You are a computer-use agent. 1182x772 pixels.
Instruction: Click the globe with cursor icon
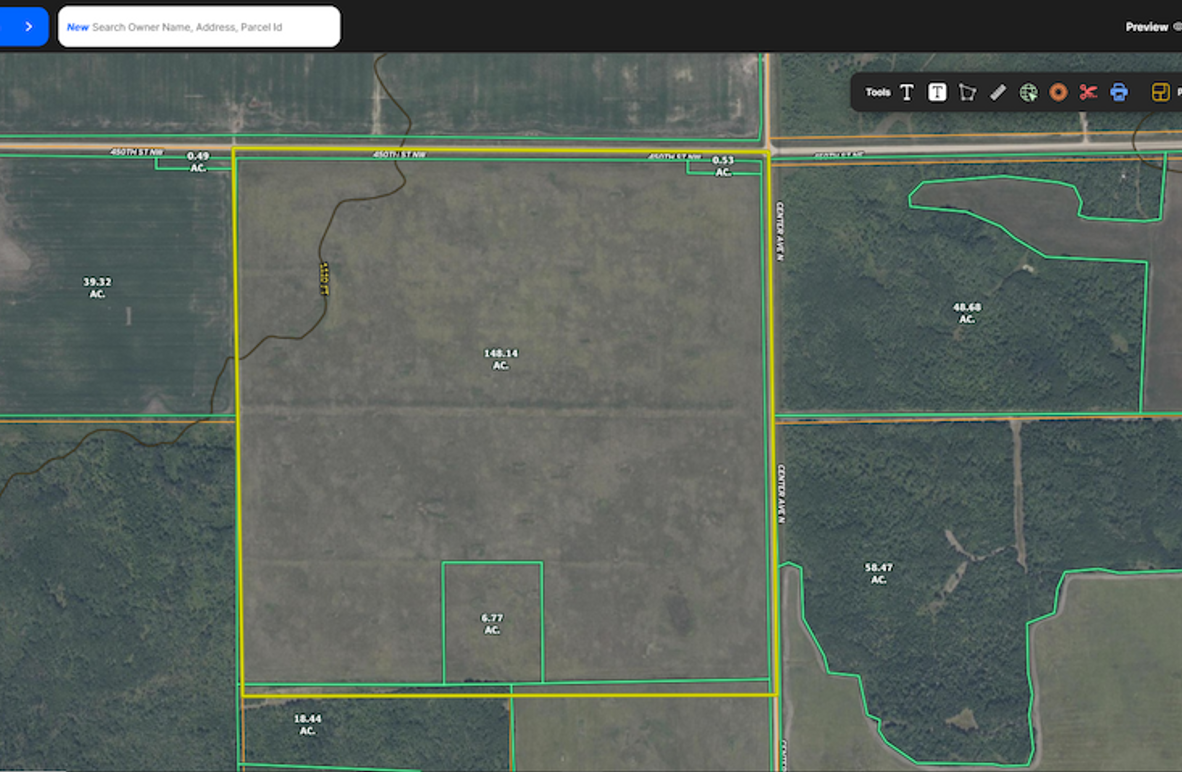click(1028, 92)
